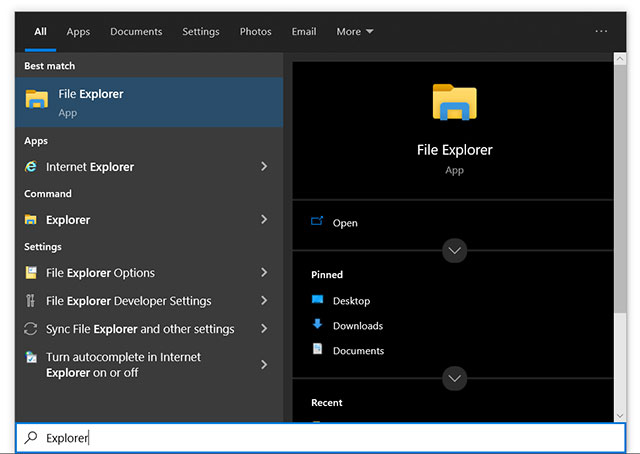Expand the Explorer command result arrow
This screenshot has width=640, height=454.
tap(264, 220)
